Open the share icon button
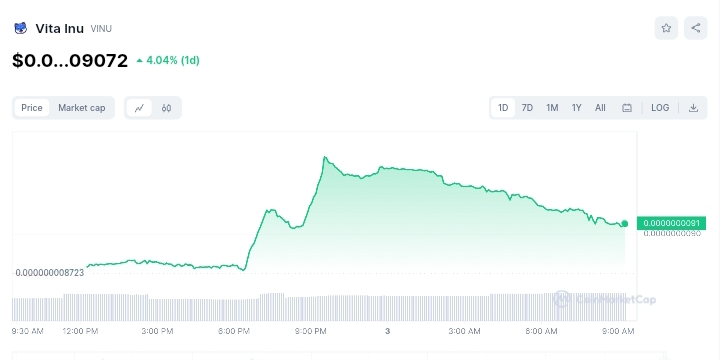This screenshot has width=720, height=360. click(696, 28)
